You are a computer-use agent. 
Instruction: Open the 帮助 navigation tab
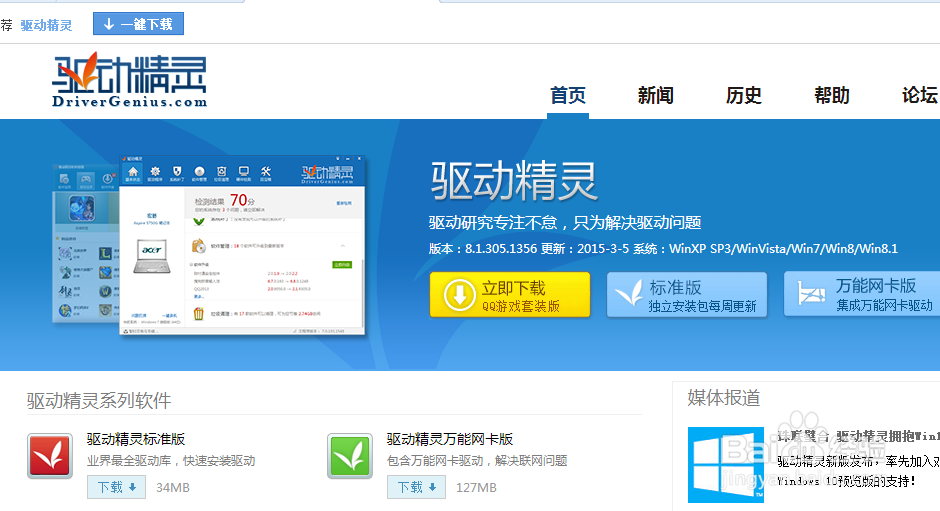click(831, 95)
